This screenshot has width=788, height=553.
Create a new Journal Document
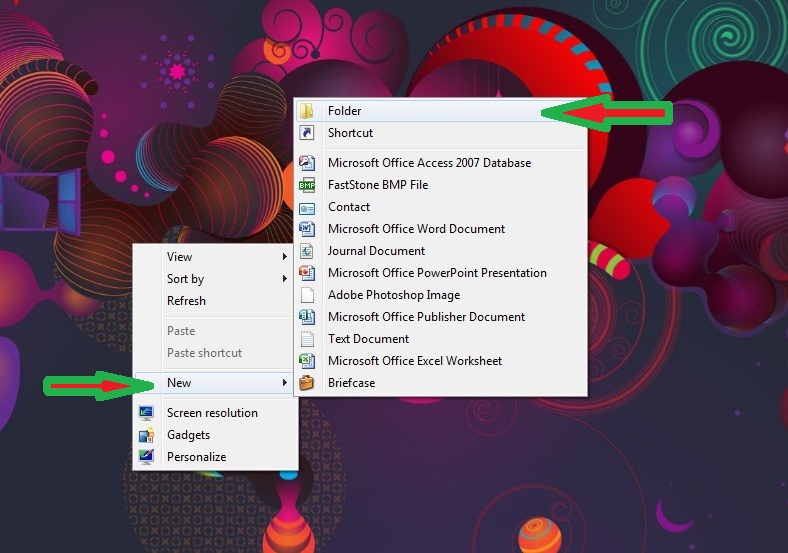[x=440, y=251]
